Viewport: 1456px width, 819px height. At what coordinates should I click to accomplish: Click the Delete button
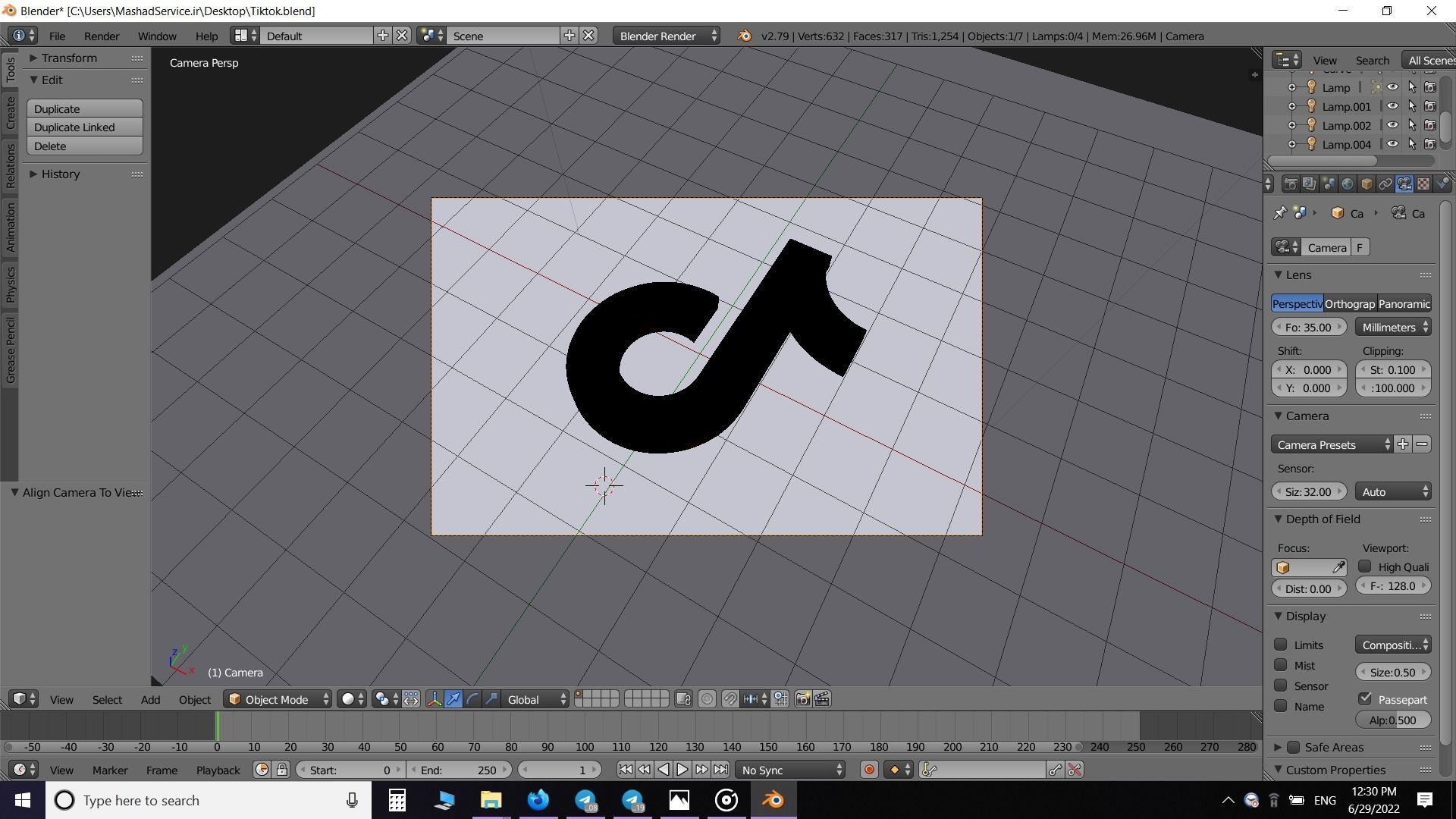click(x=85, y=146)
